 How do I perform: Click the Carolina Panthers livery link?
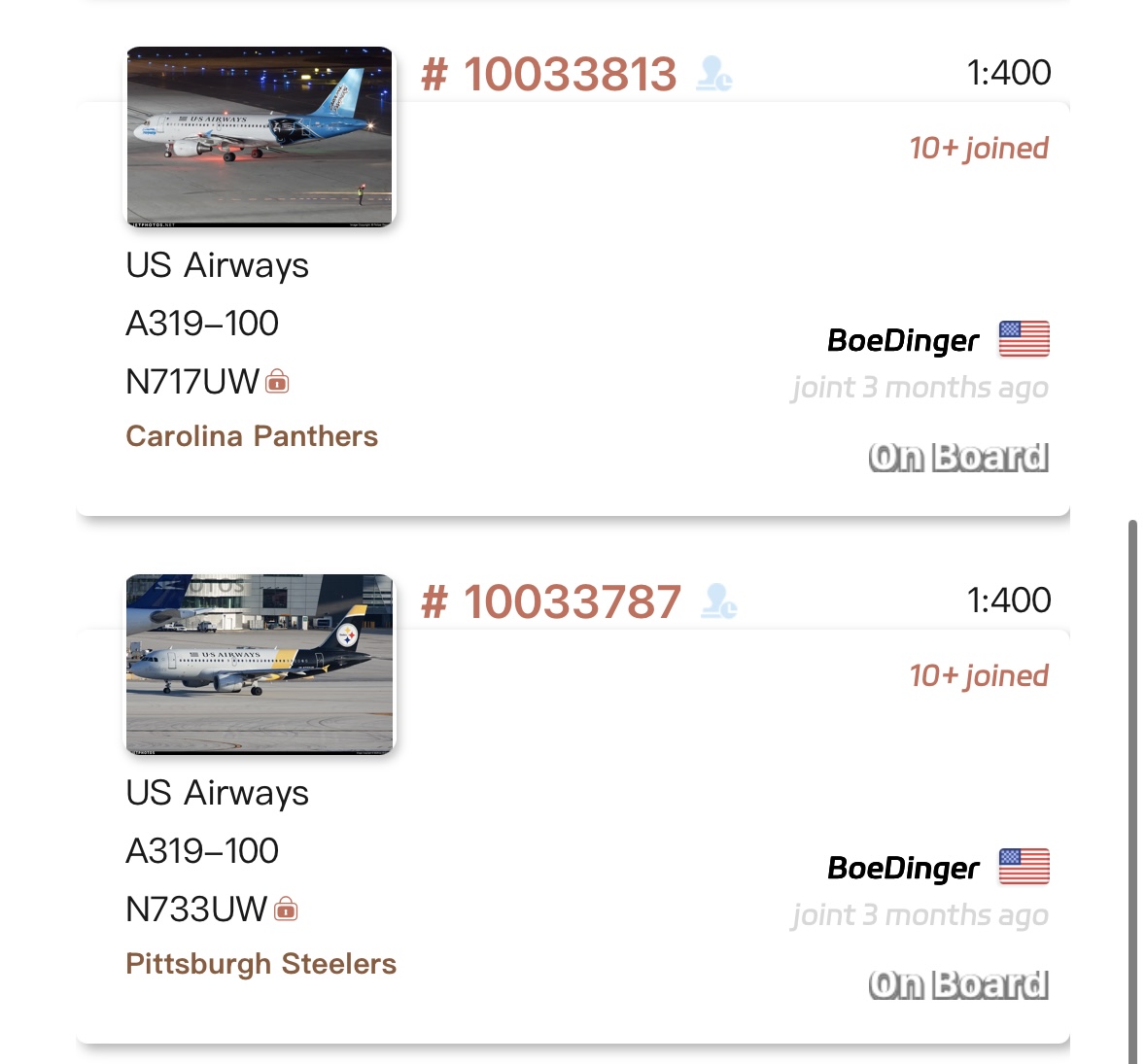pyautogui.click(x=252, y=436)
